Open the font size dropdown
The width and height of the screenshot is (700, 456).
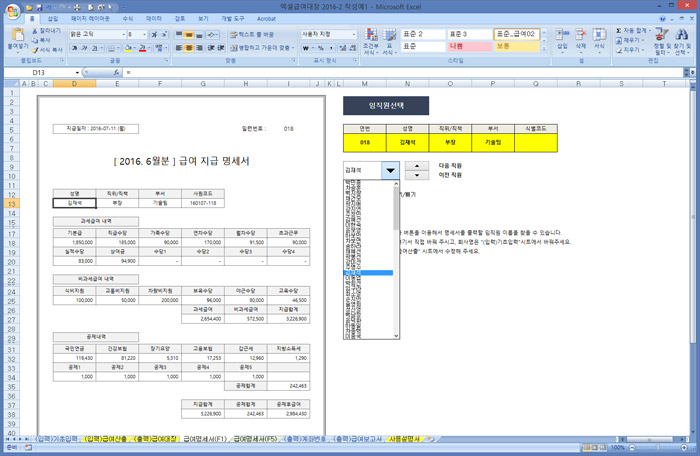pos(144,34)
